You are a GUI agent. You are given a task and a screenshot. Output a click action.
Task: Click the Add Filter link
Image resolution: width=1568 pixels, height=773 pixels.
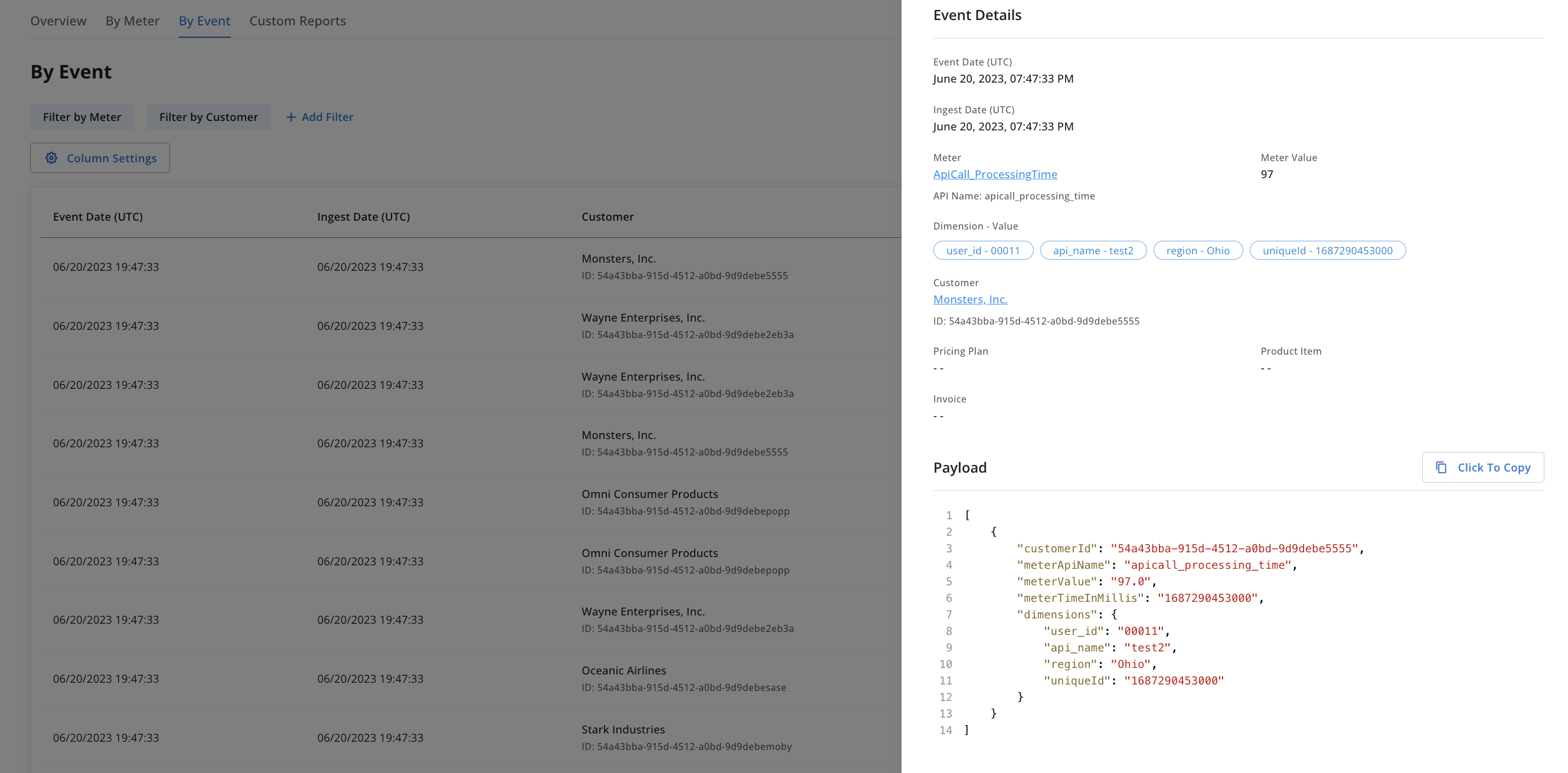tap(327, 117)
